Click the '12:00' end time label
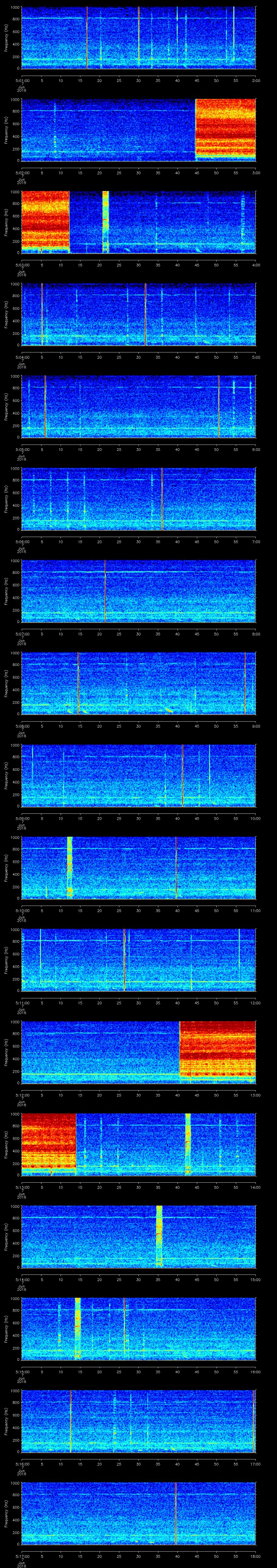277x1568 pixels. 256,1003
